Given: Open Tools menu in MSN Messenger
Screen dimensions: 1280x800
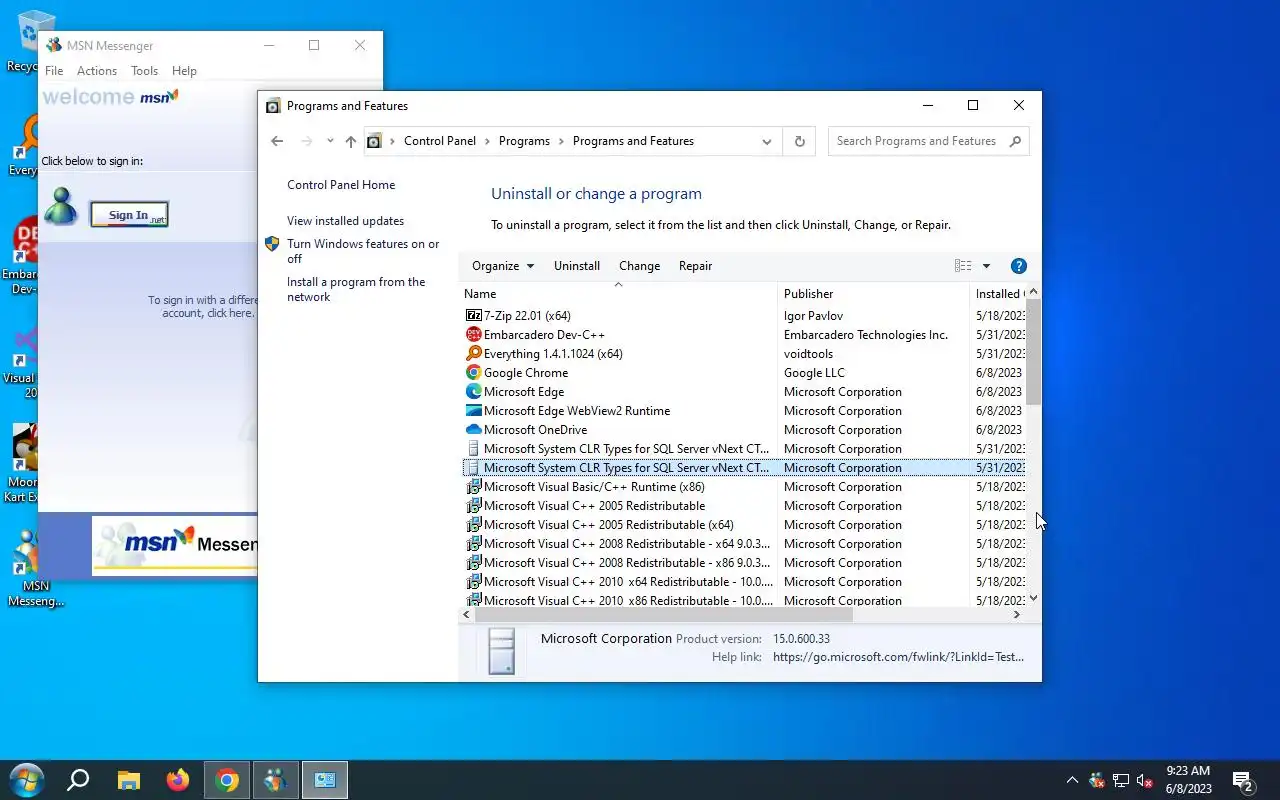Looking at the screenshot, I should (145, 71).
